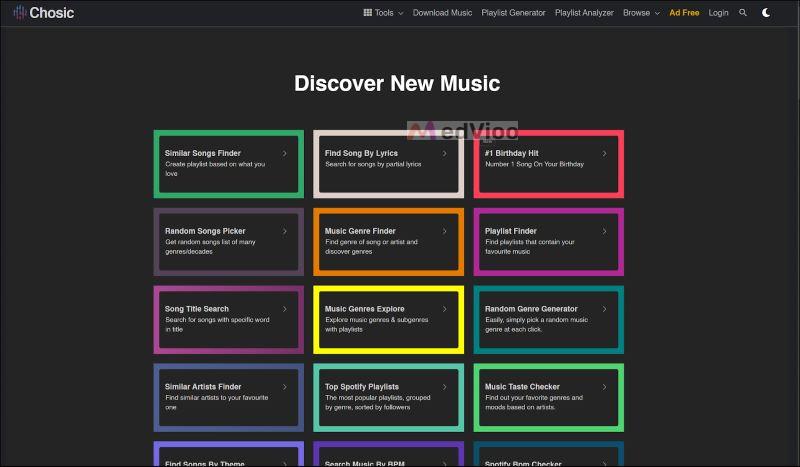
Task: Click arrow on Similar Songs Finder card
Action: [285, 153]
